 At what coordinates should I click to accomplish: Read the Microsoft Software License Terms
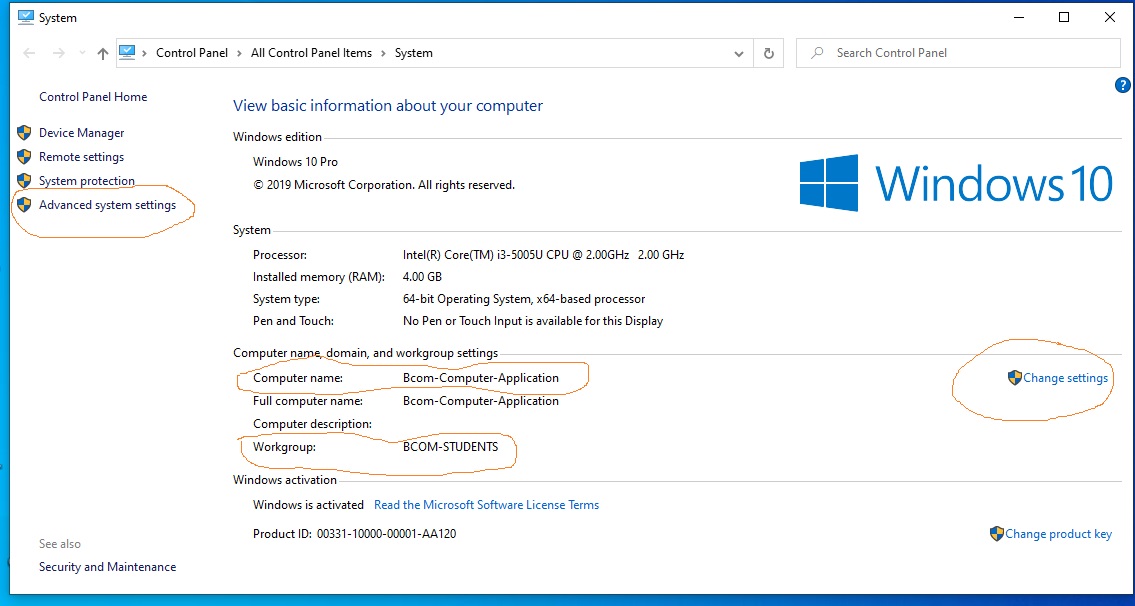487,505
